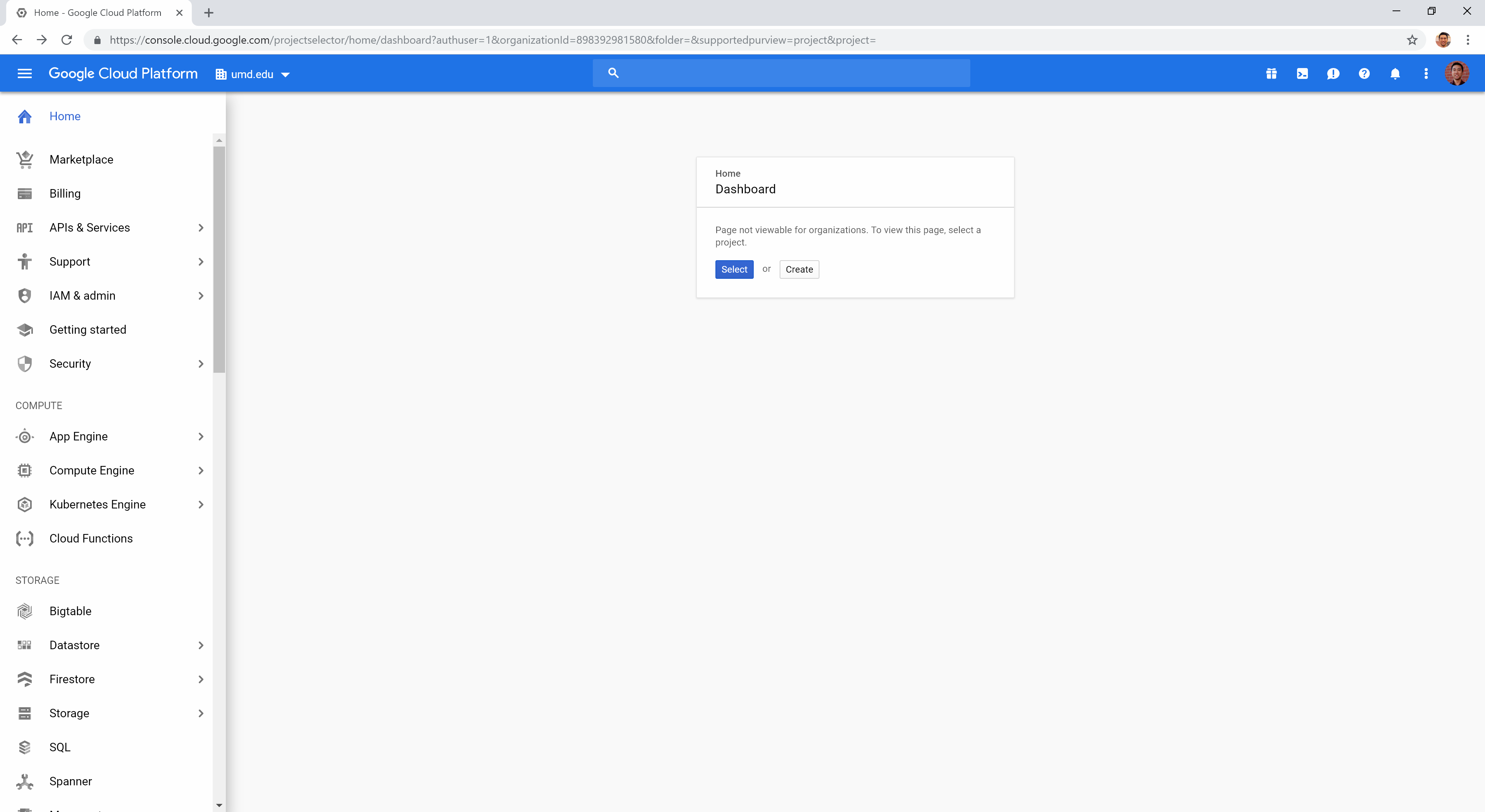The height and width of the screenshot is (812, 1485).
Task: Open the umd.edu project selector dropdown
Action: (x=253, y=74)
